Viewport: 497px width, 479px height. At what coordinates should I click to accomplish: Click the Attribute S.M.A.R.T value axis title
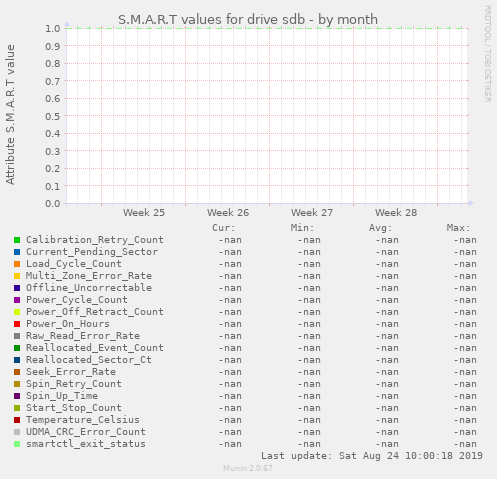(x=10, y=114)
